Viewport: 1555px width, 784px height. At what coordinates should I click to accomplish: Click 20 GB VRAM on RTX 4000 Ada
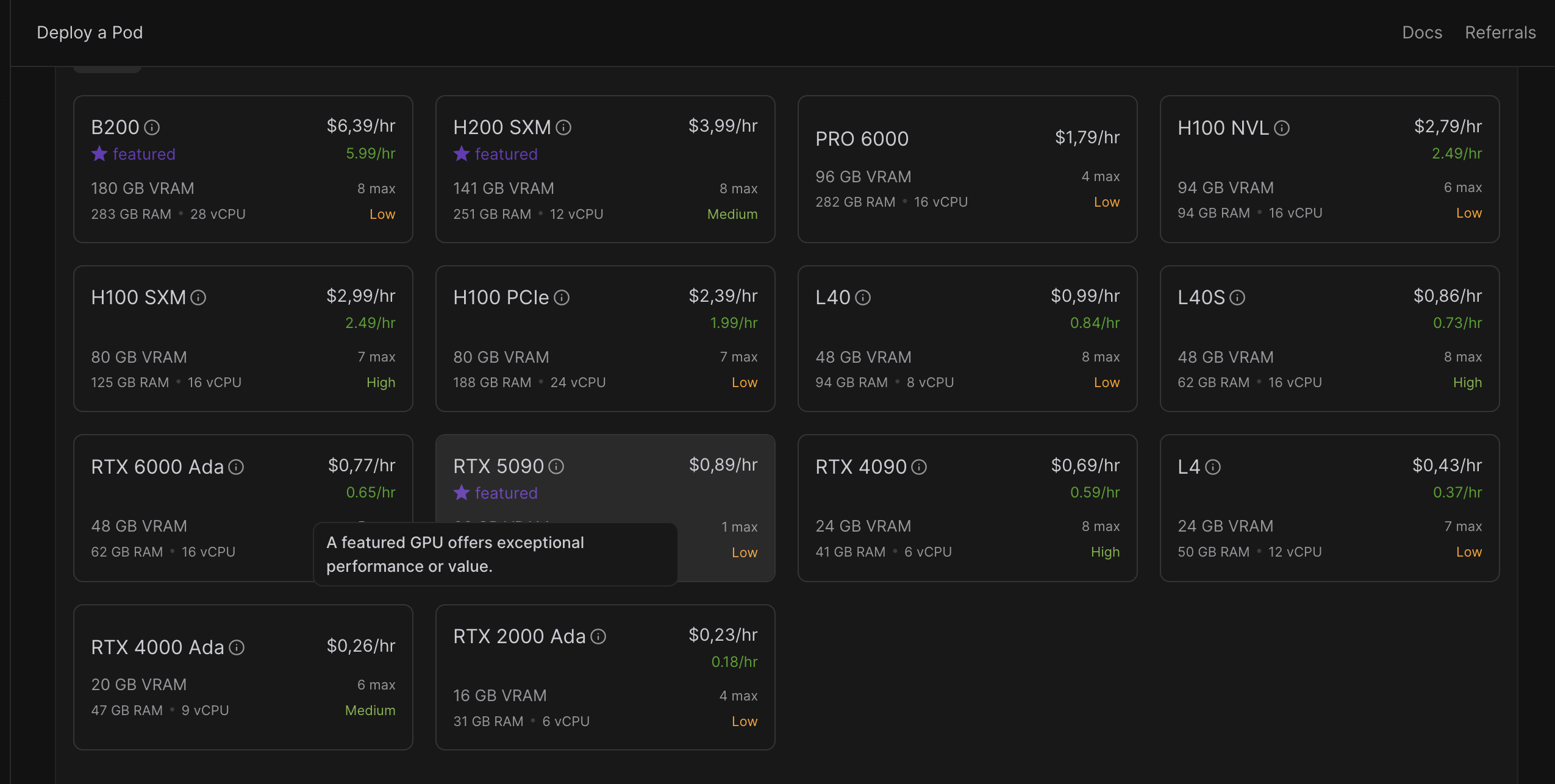point(139,685)
